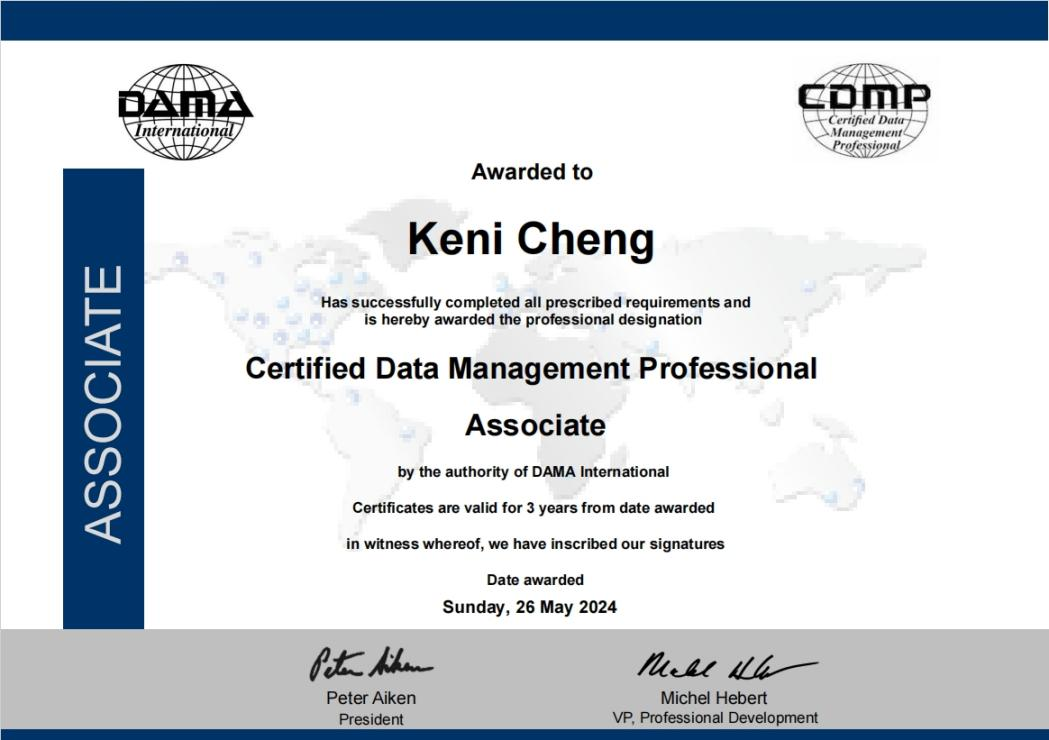Click the recipient name 'Keni Cheng'
This screenshot has width=1049, height=740.
[x=531, y=239]
